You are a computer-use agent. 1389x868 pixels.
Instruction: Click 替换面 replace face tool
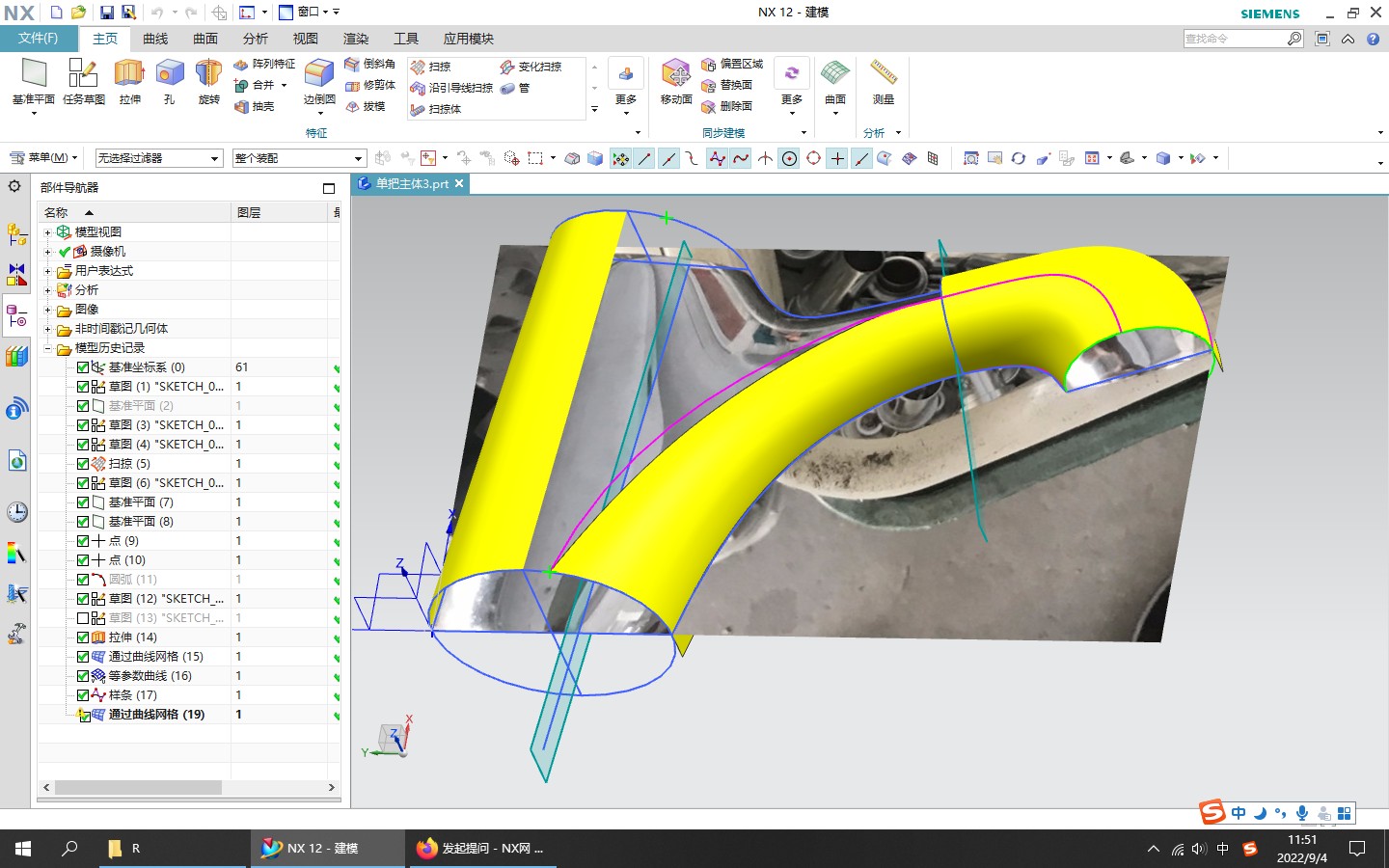click(x=727, y=85)
